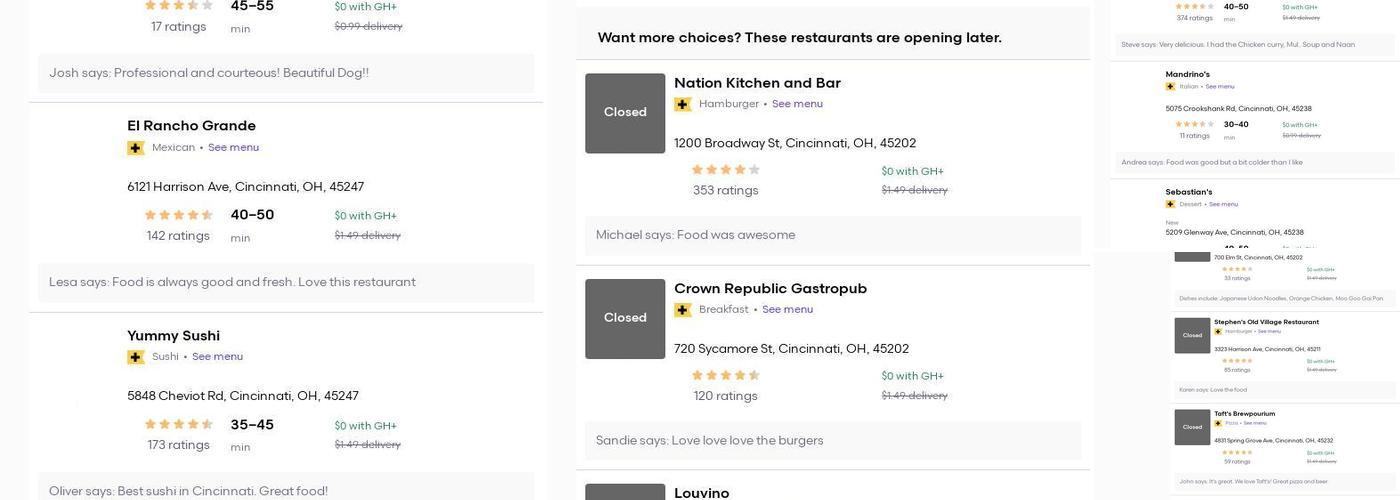Click the Closed thumbnail for Nation Kitchen and Bar
The width and height of the screenshot is (1400, 500).
625,113
